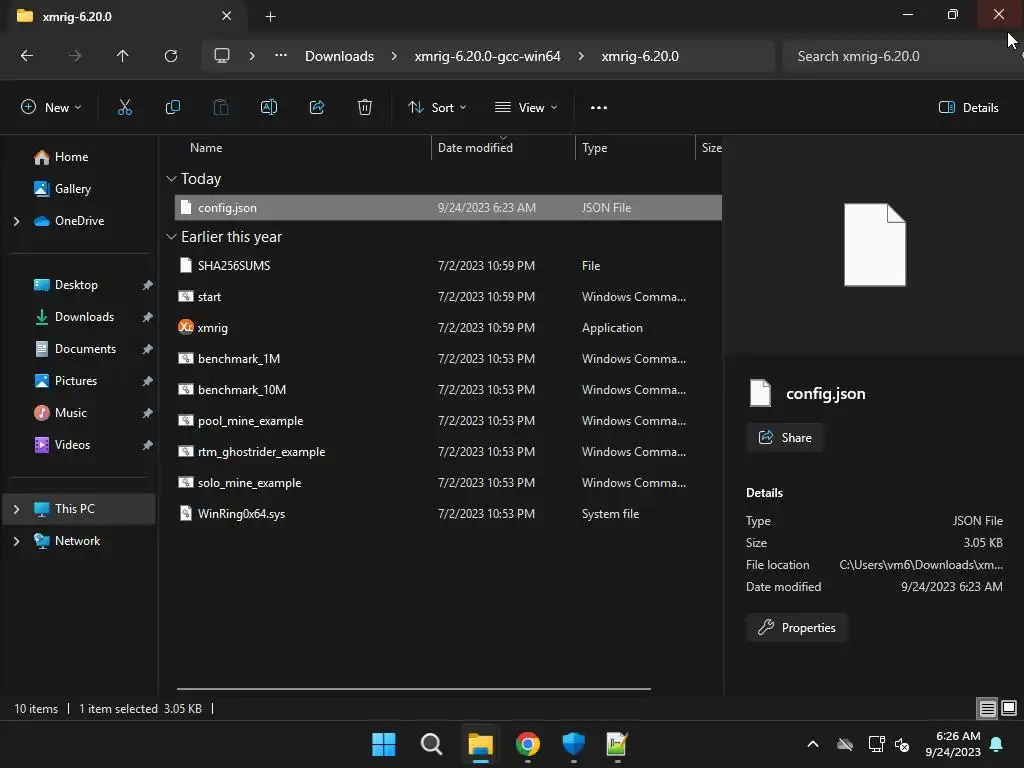The height and width of the screenshot is (768, 1024).
Task: Select benchmark_10M file
Action: coord(448,390)
